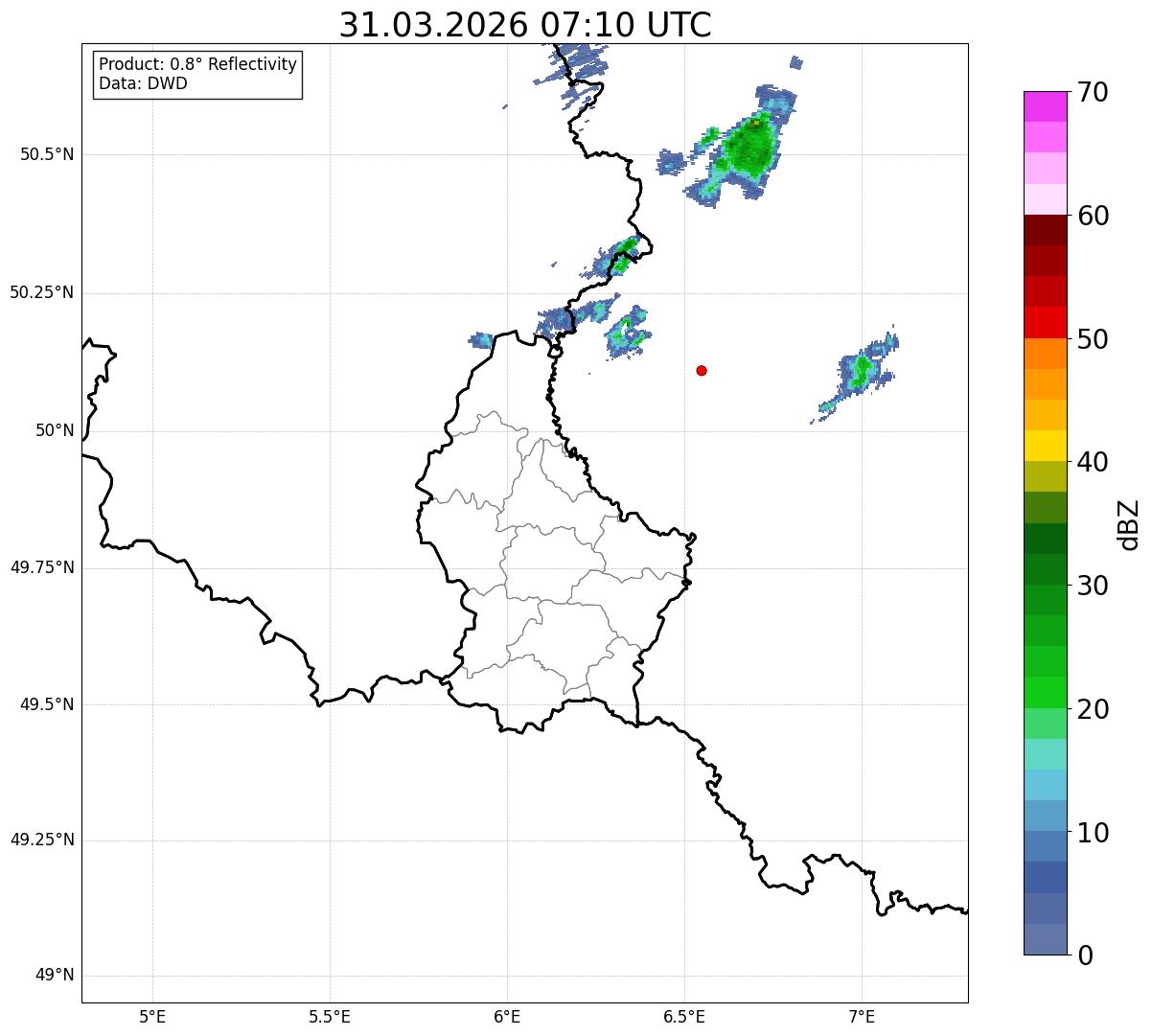
Task: Click the '49°N' latitude label
Action: click(55, 976)
